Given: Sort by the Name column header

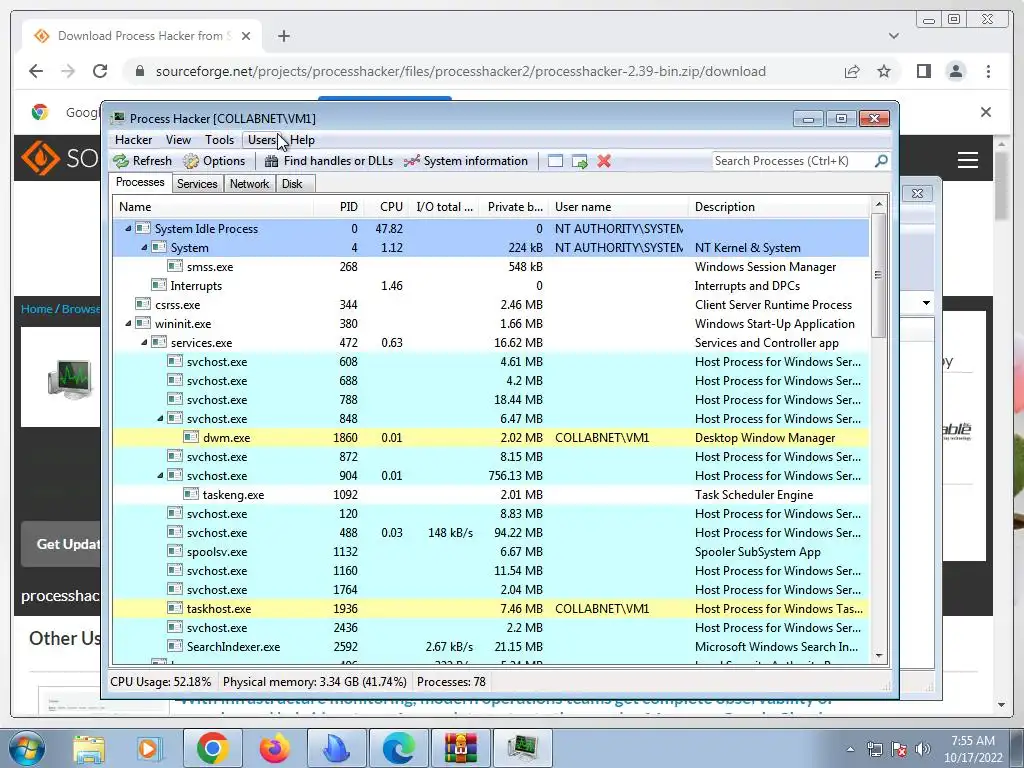Looking at the screenshot, I should click(213, 207).
